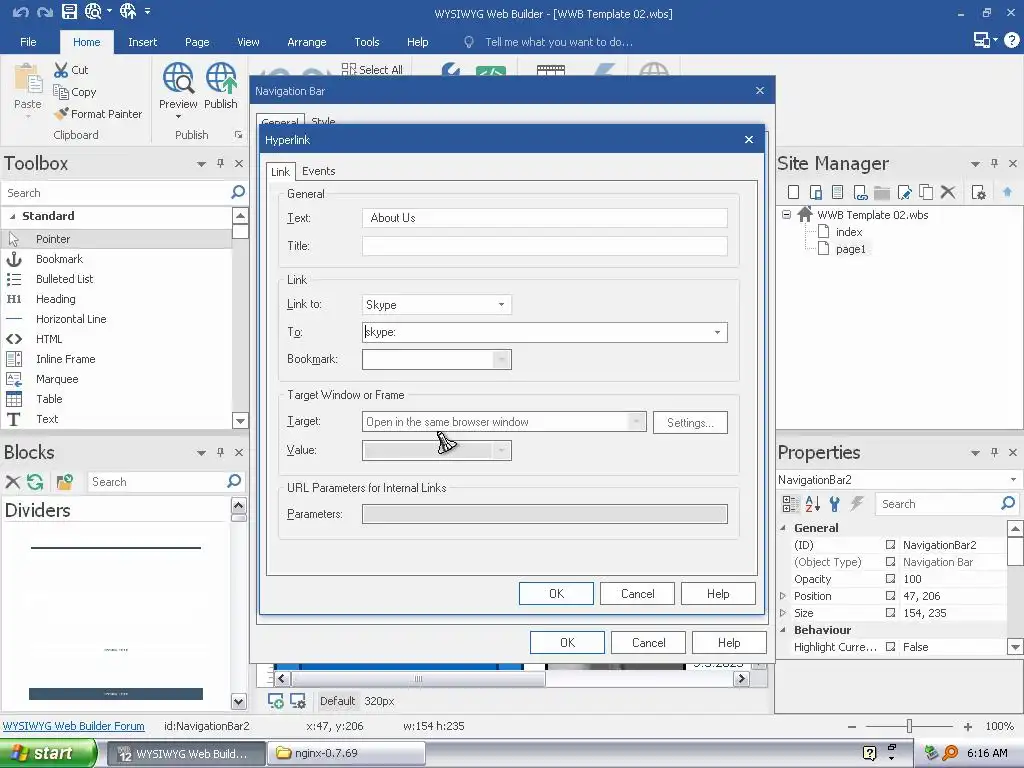Click the zoom out minus button

(852, 726)
